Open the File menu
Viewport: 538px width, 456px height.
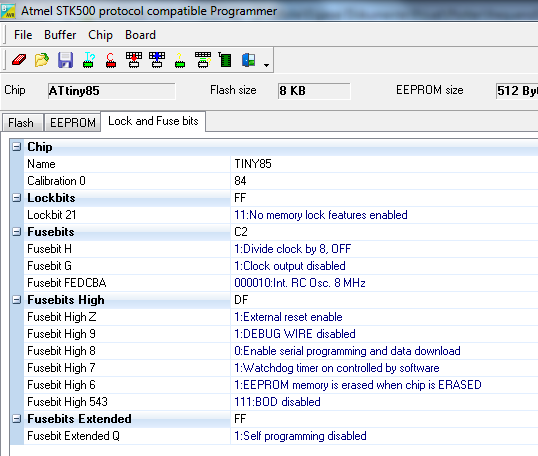coord(23,35)
